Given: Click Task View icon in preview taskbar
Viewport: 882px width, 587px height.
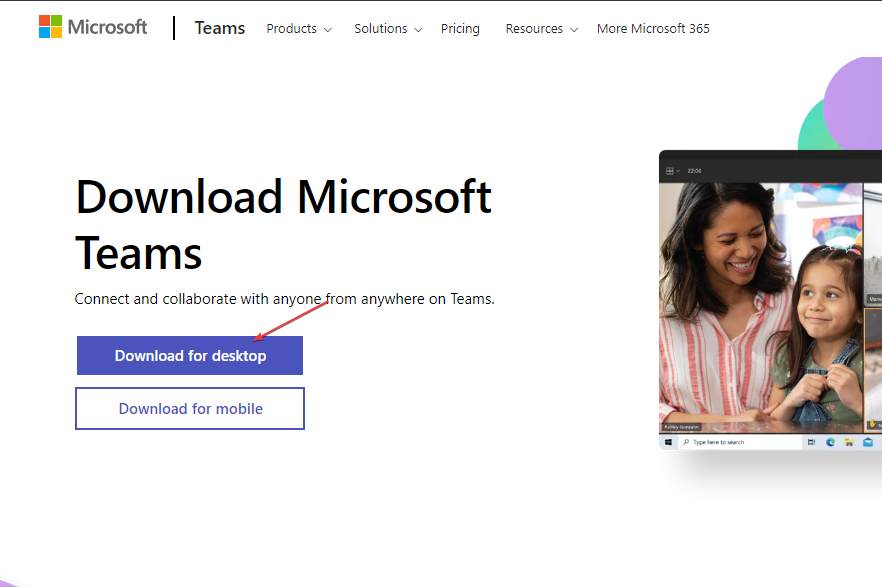Looking at the screenshot, I should tap(811, 442).
